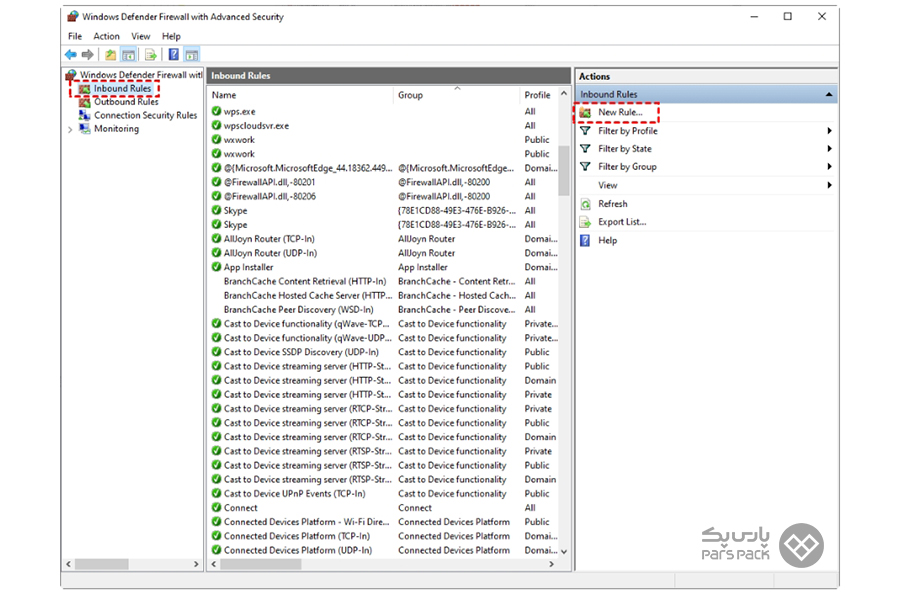
Task: Open the Filter by State submenu arrow
Action: pos(829,149)
